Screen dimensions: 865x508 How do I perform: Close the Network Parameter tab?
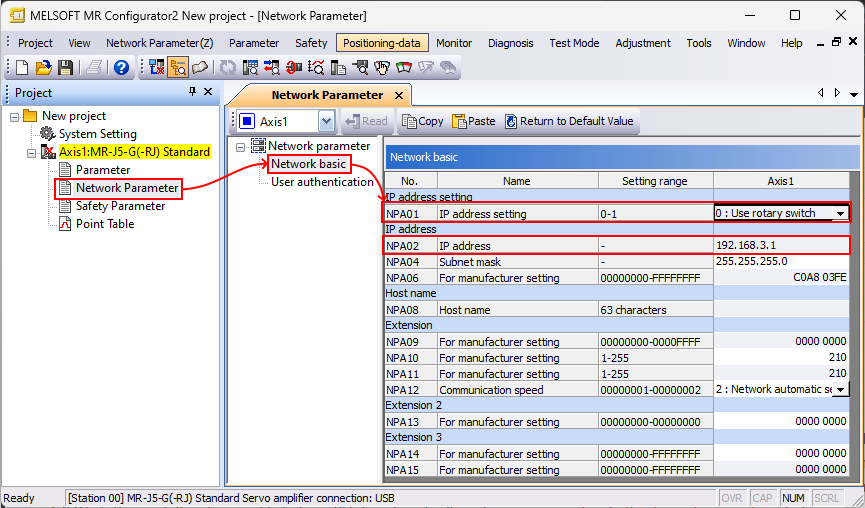(399, 96)
